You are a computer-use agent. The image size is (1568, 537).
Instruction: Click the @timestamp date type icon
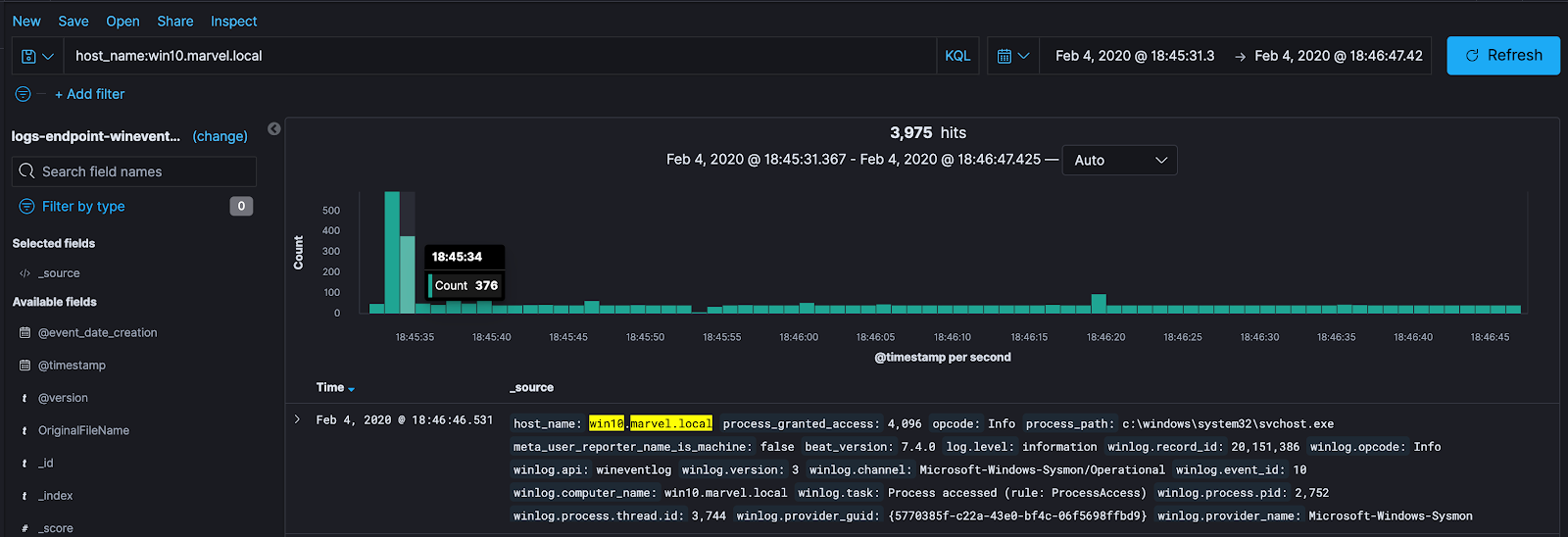click(24, 366)
